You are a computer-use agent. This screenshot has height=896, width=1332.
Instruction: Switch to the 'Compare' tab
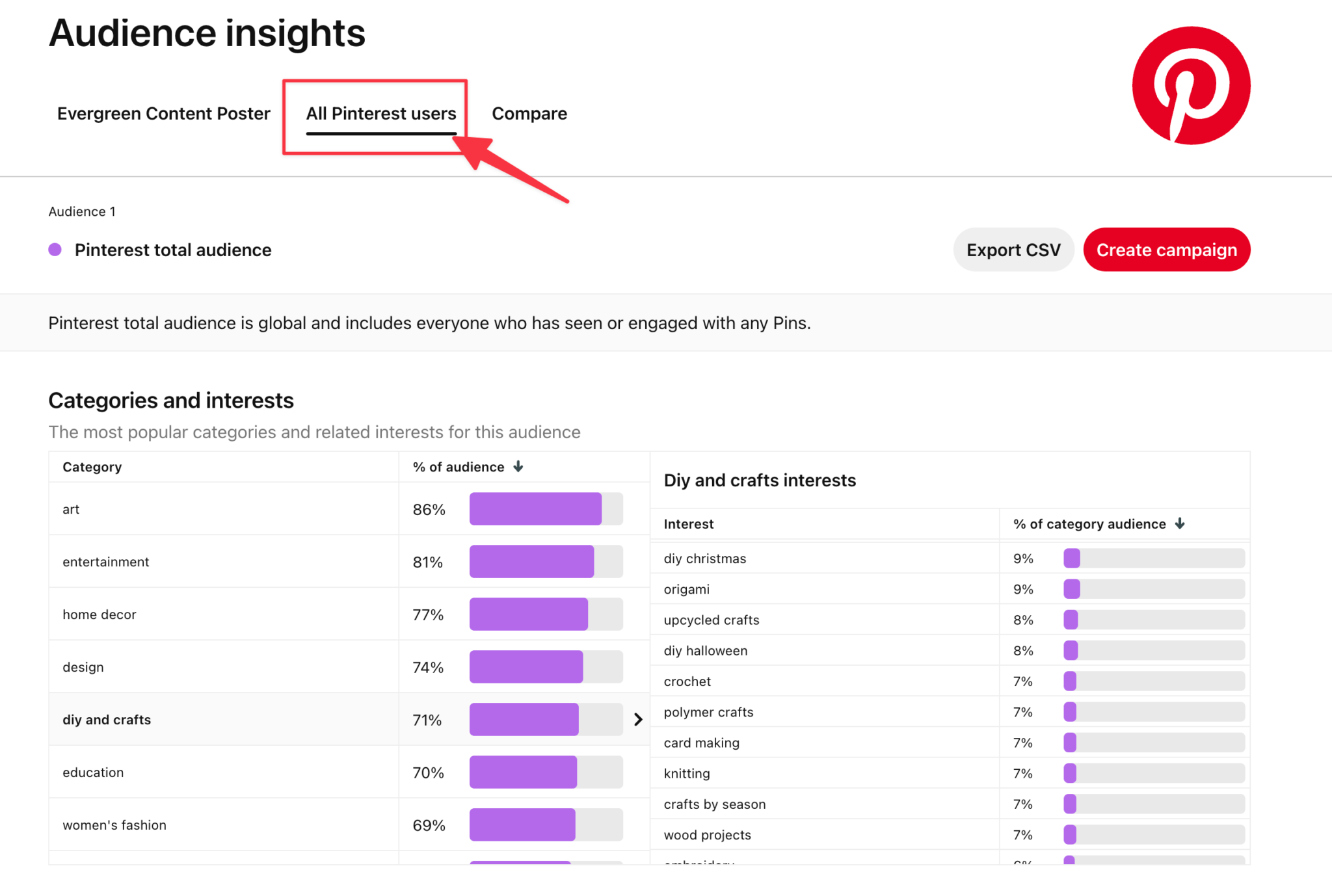(529, 113)
